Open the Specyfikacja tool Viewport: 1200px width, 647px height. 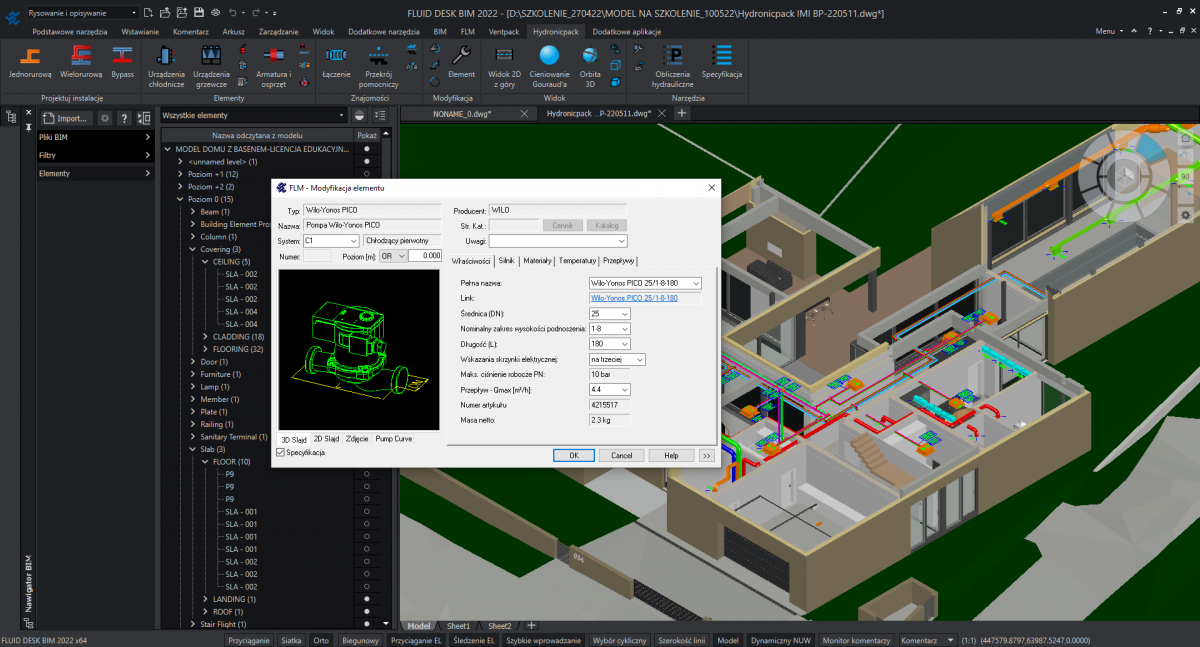coord(722,60)
